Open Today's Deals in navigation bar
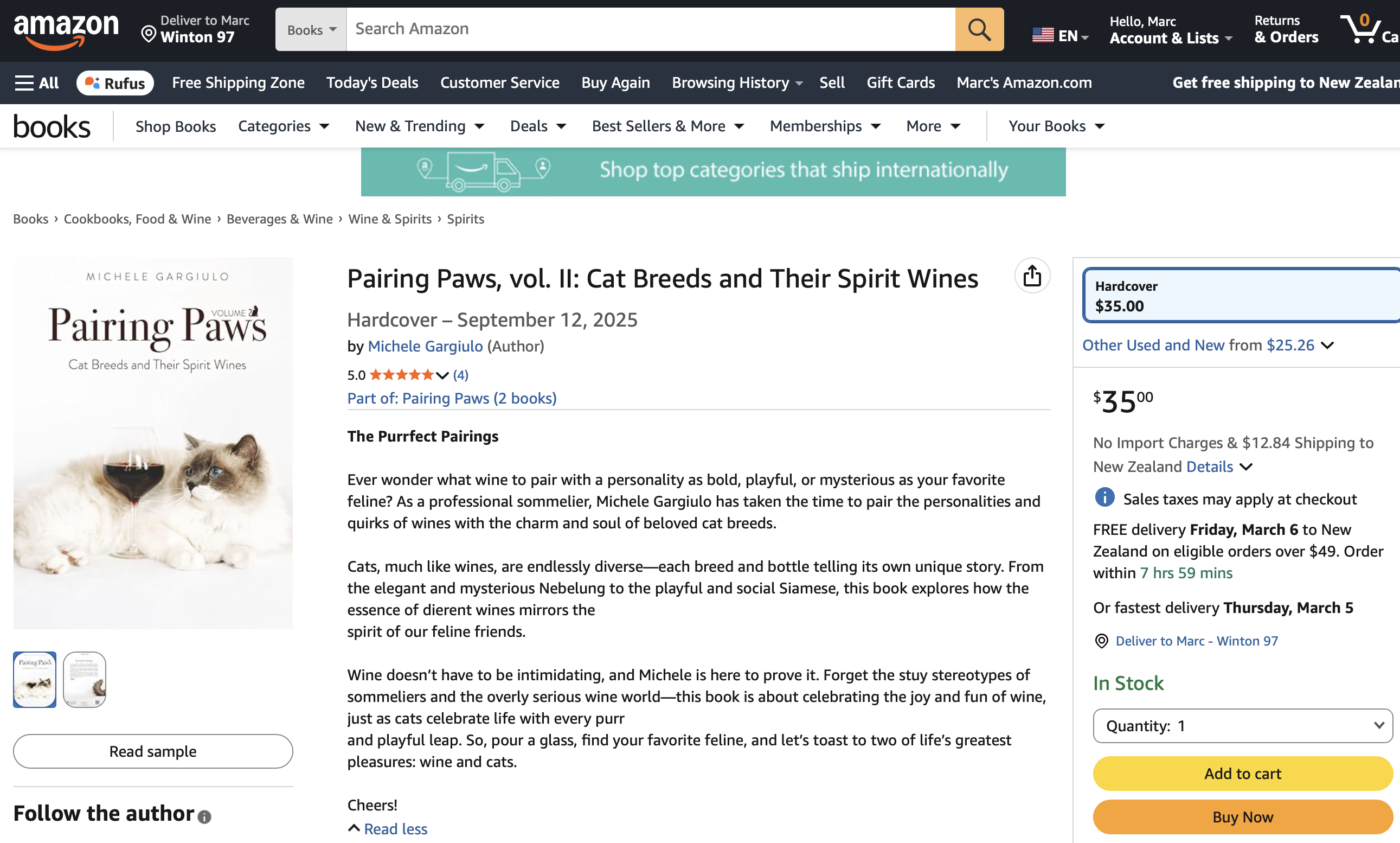Screen dimensions: 1400x843 tap(372, 83)
